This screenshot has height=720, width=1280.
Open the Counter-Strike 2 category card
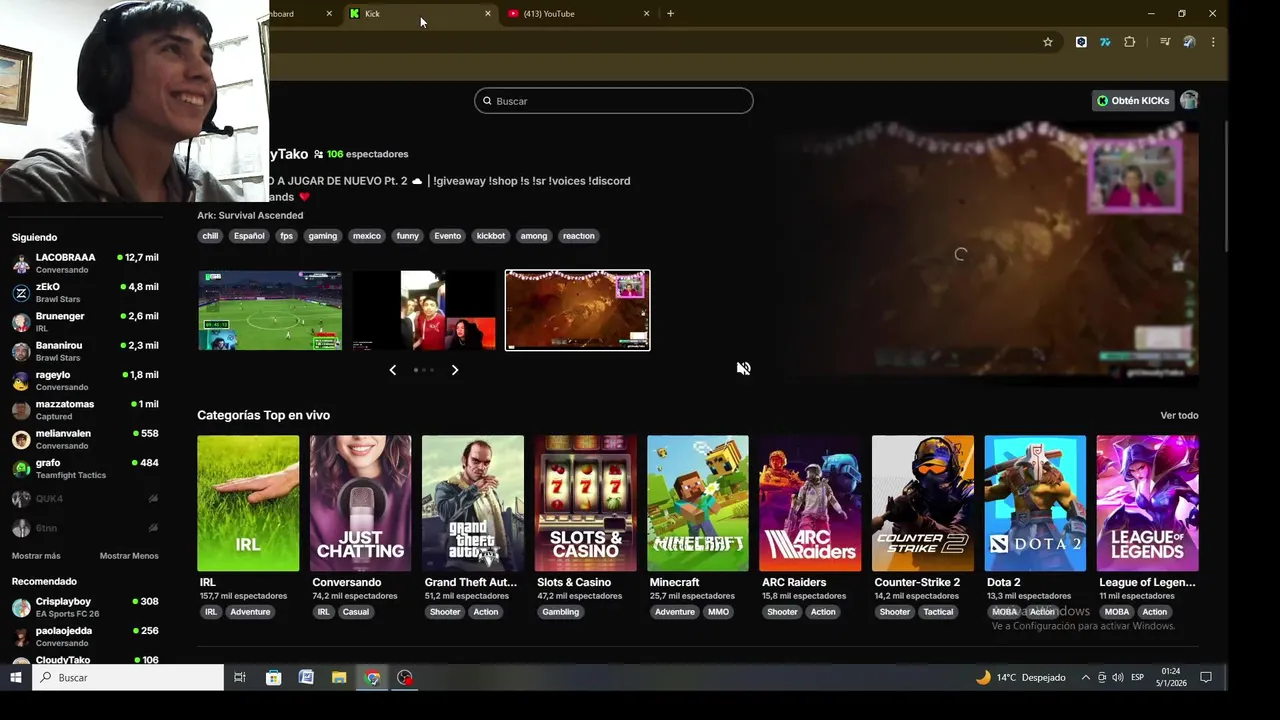click(923, 503)
